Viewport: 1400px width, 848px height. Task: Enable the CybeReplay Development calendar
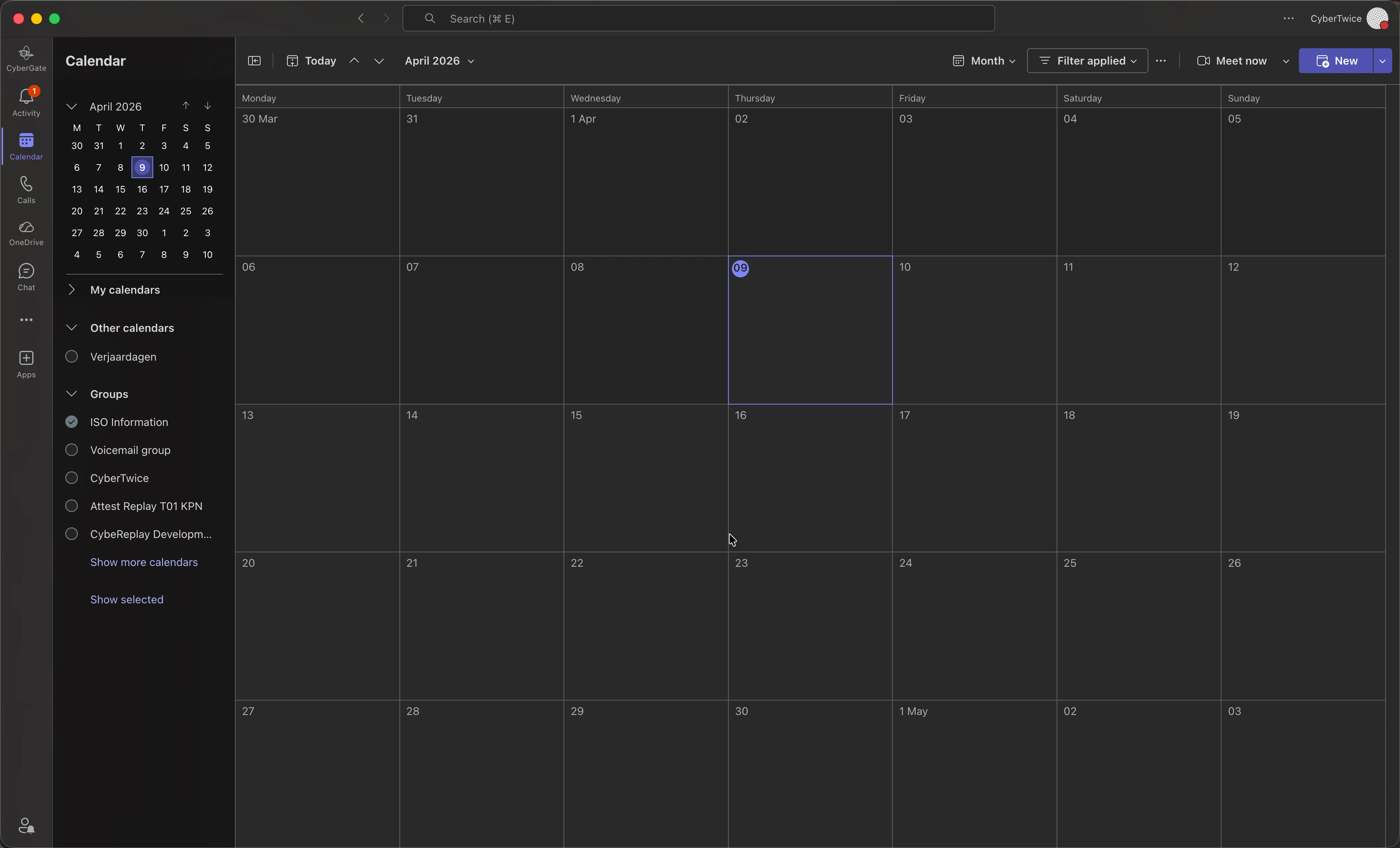coord(72,534)
